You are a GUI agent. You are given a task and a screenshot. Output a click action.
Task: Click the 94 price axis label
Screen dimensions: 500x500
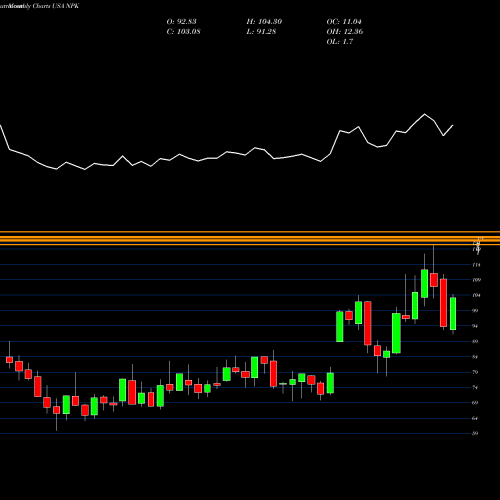point(476,326)
